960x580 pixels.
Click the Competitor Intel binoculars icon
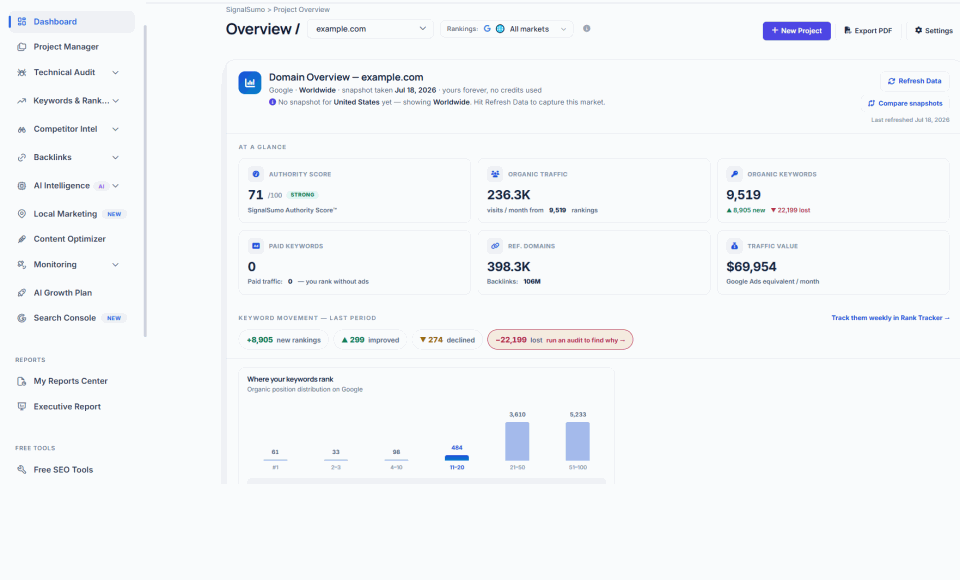coord(22,129)
